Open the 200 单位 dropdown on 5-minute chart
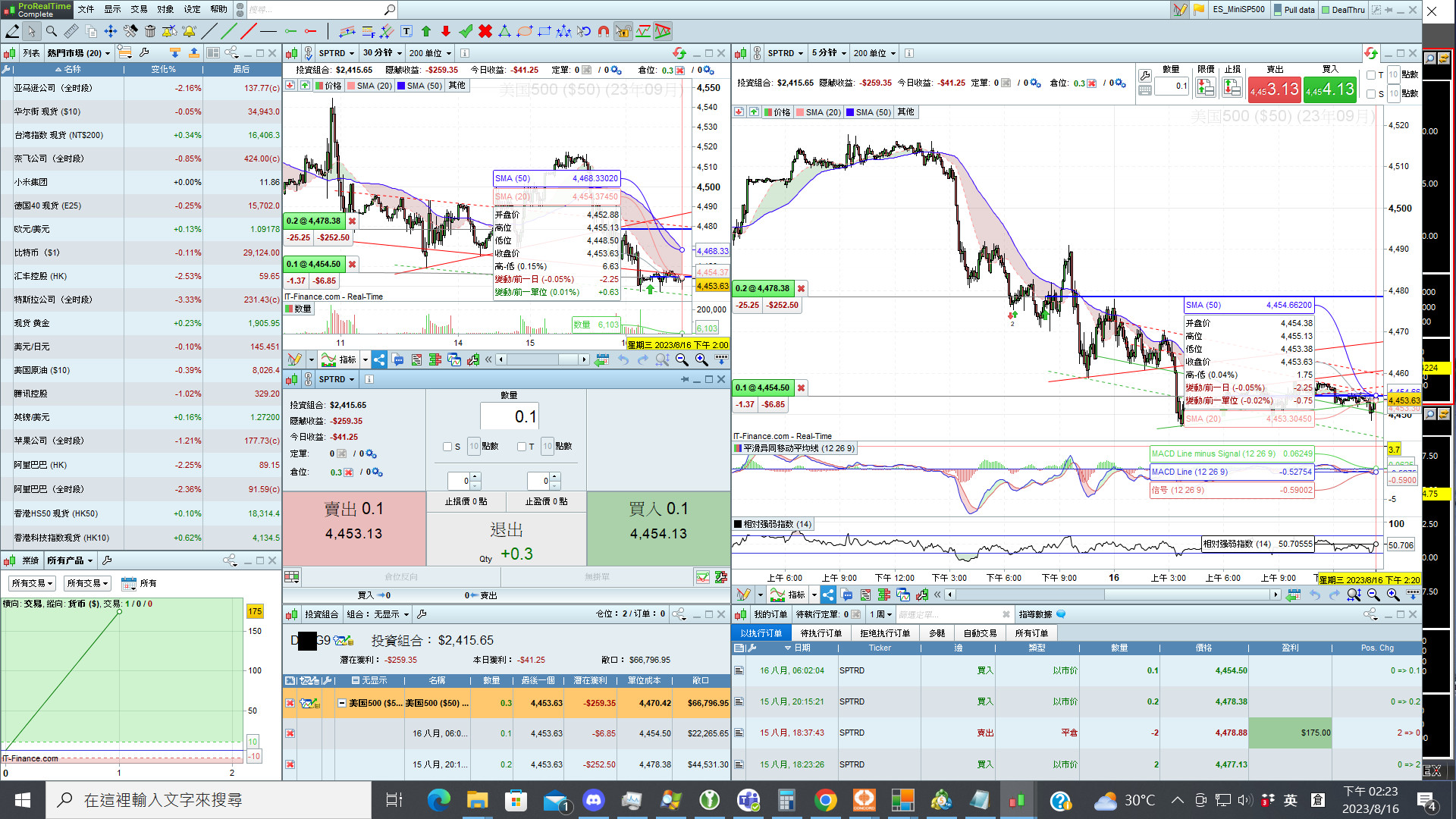The image size is (1456, 819). [x=874, y=53]
